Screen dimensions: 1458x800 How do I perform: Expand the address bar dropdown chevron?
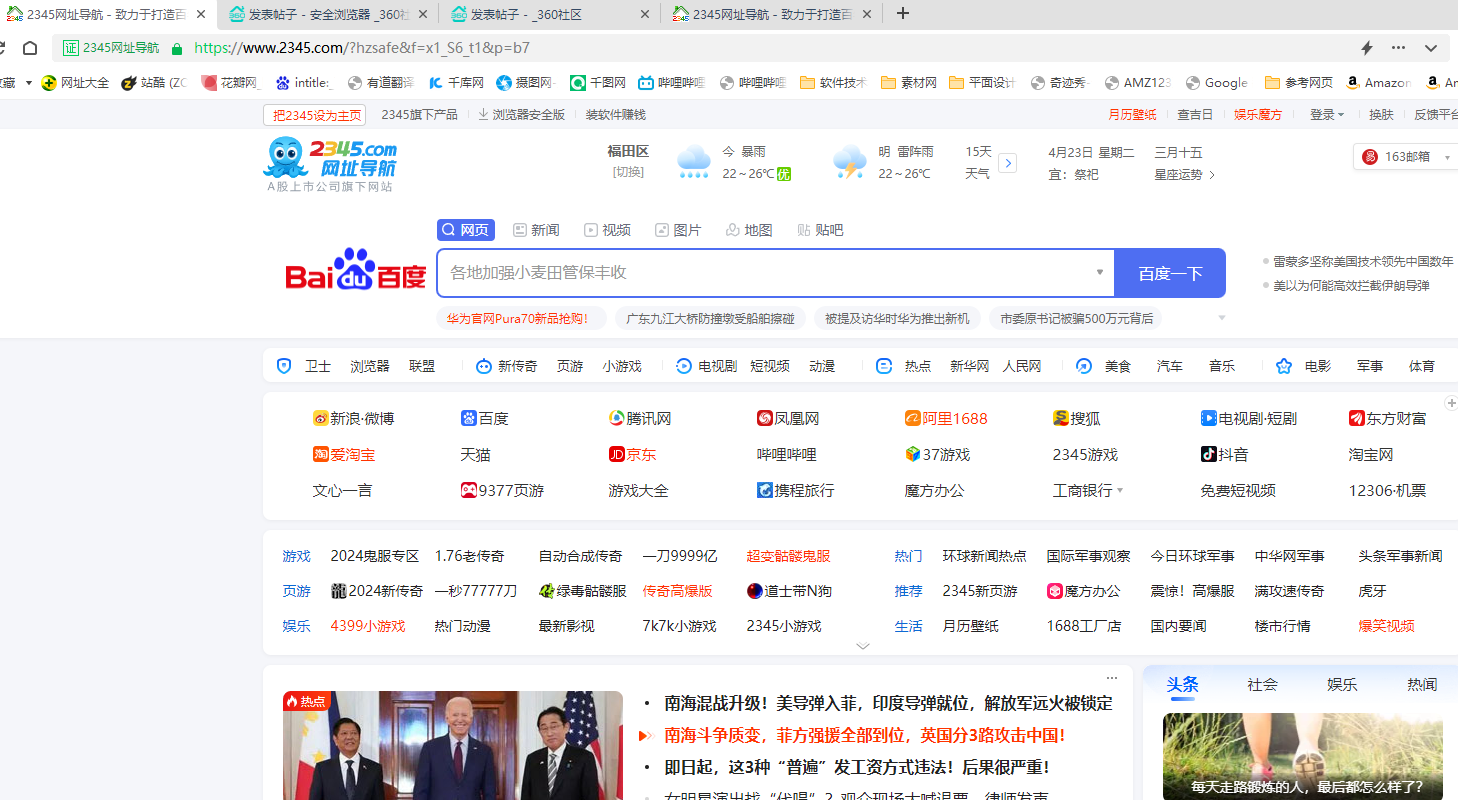(1431, 48)
